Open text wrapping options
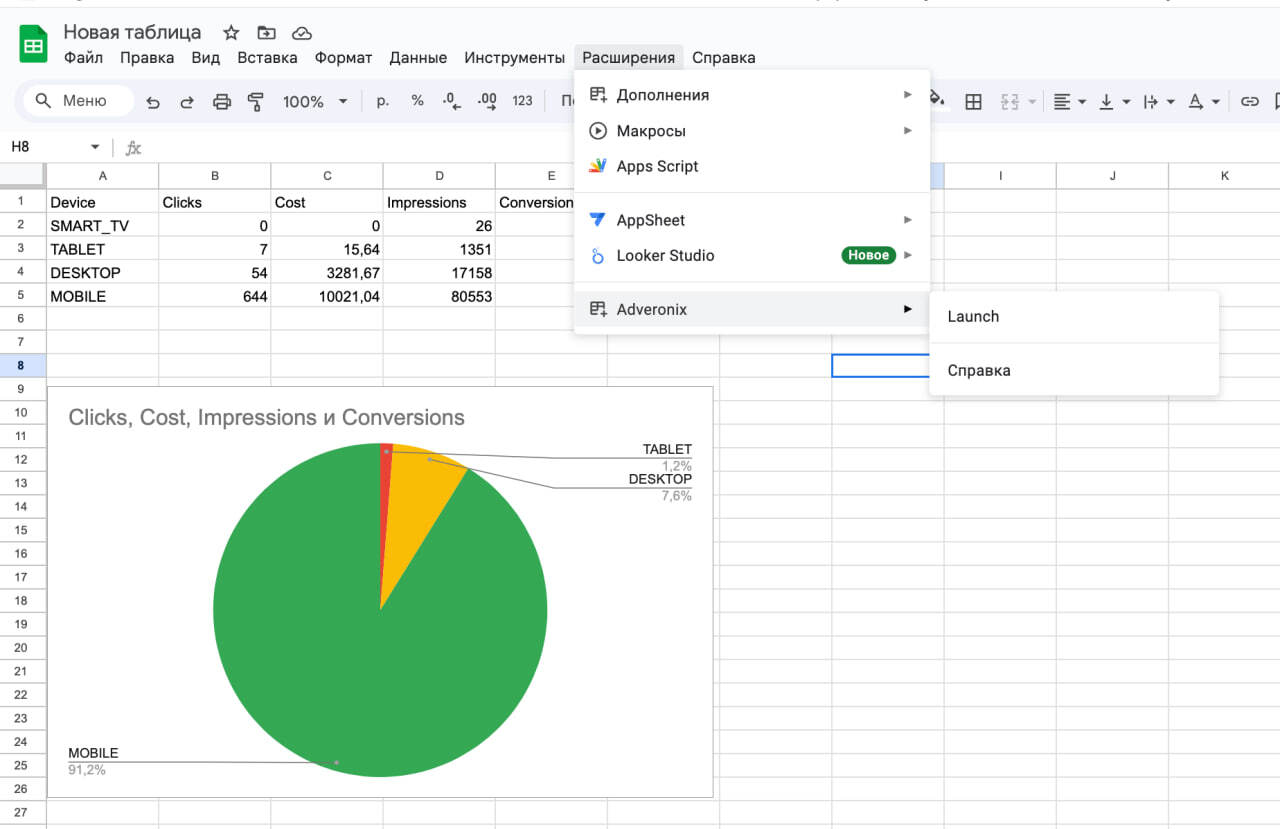Screen dimensions: 1280x829 1157,102
